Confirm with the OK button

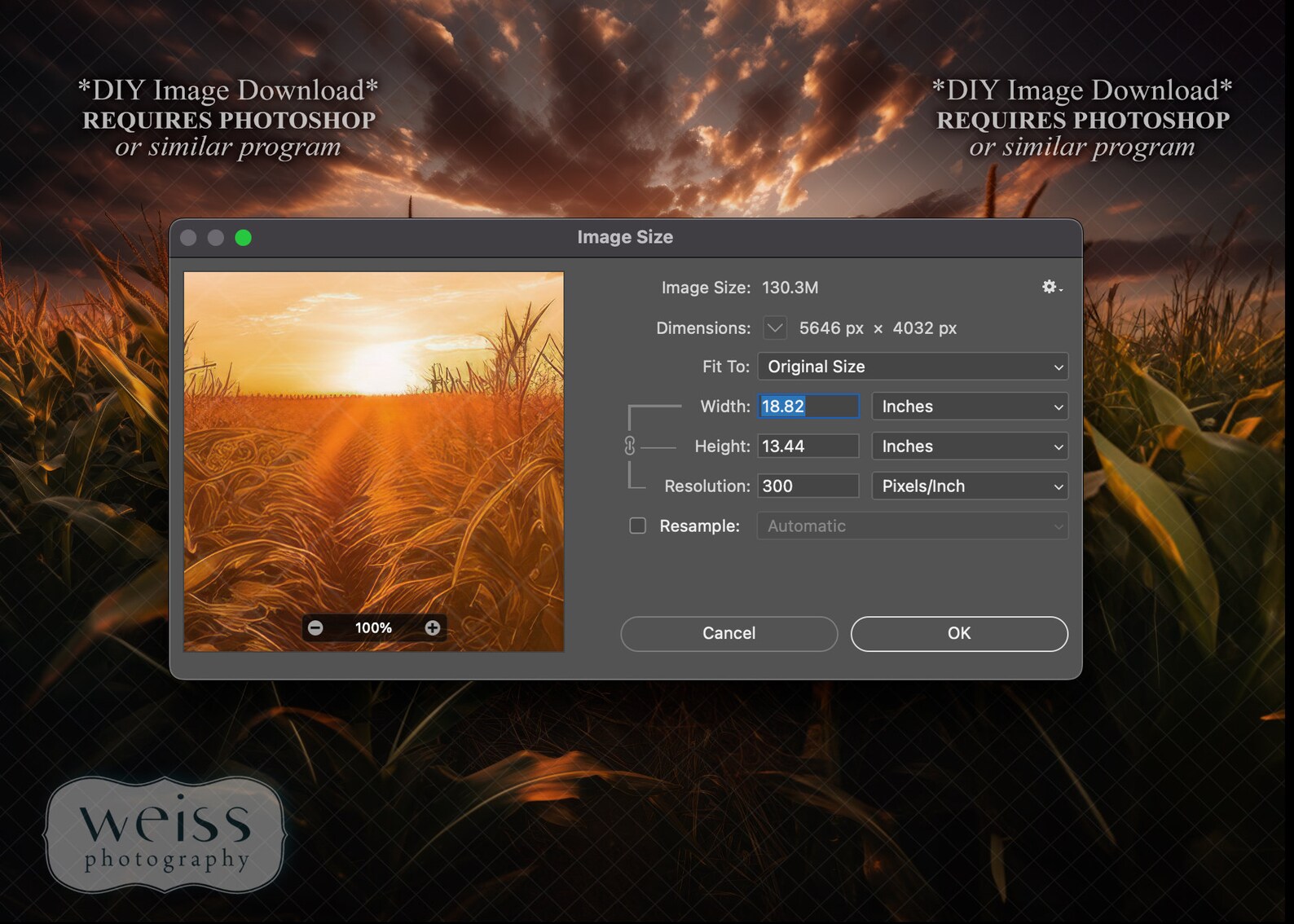959,633
